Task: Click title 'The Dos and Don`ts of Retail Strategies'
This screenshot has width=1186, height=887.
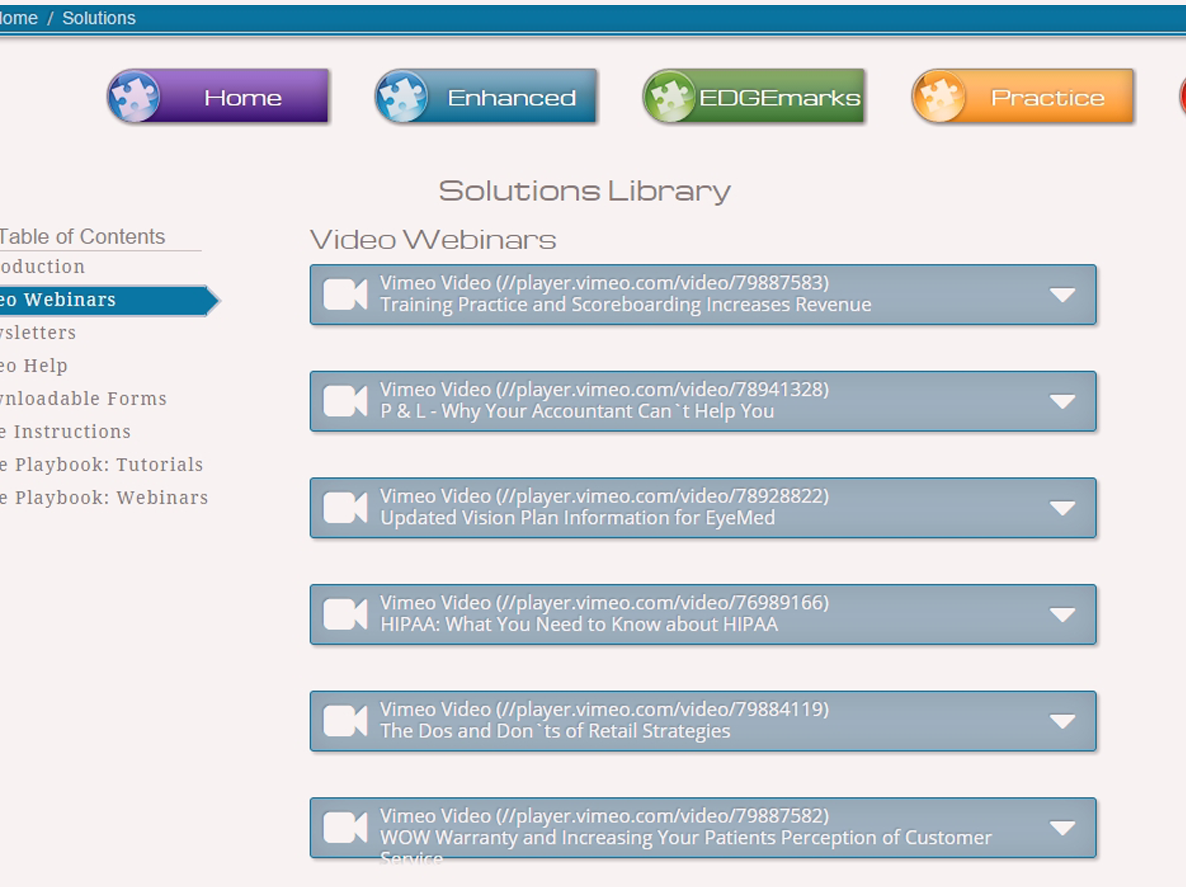Action: [555, 731]
